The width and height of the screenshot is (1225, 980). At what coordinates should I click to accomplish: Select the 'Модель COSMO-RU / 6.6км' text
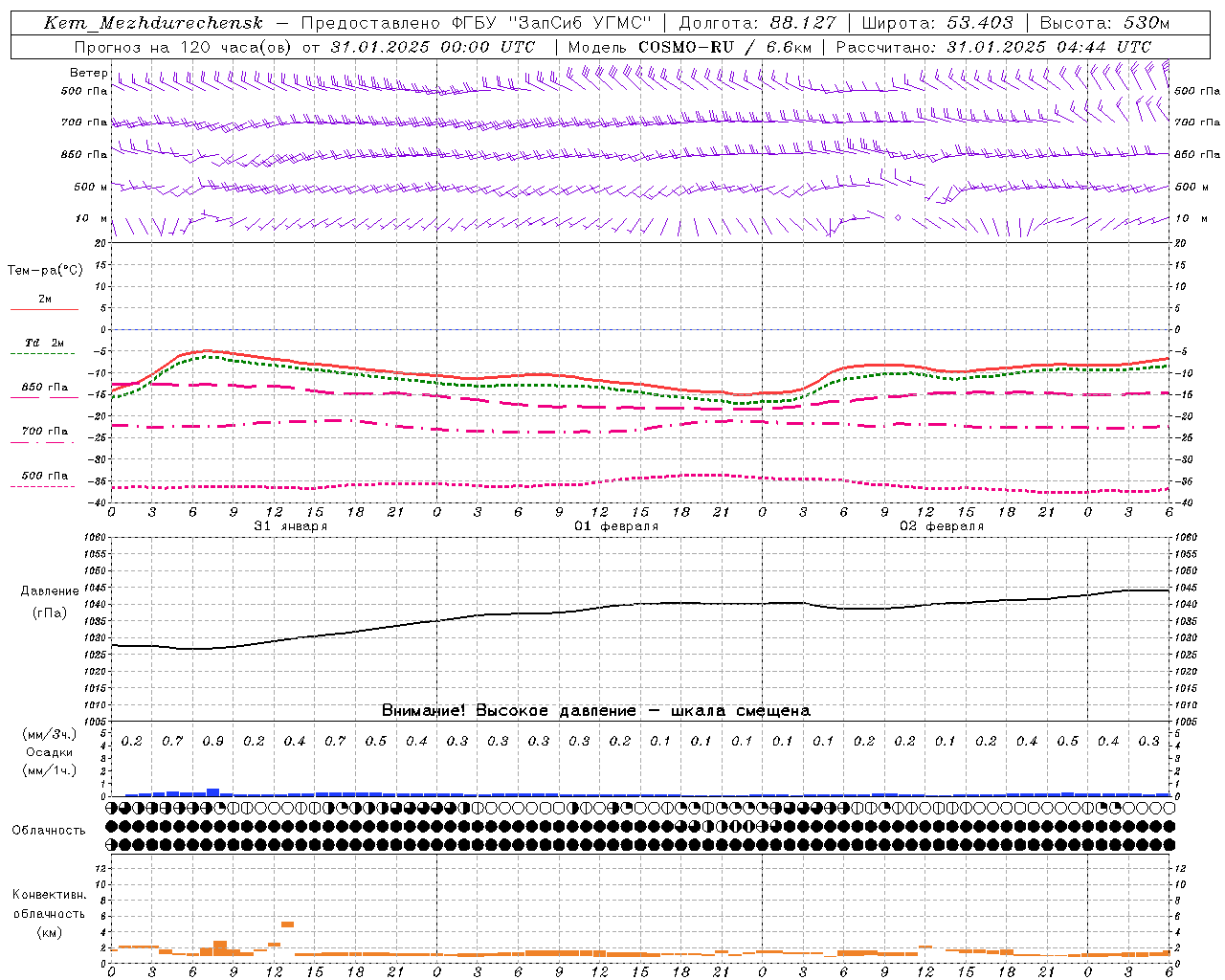click(689, 47)
